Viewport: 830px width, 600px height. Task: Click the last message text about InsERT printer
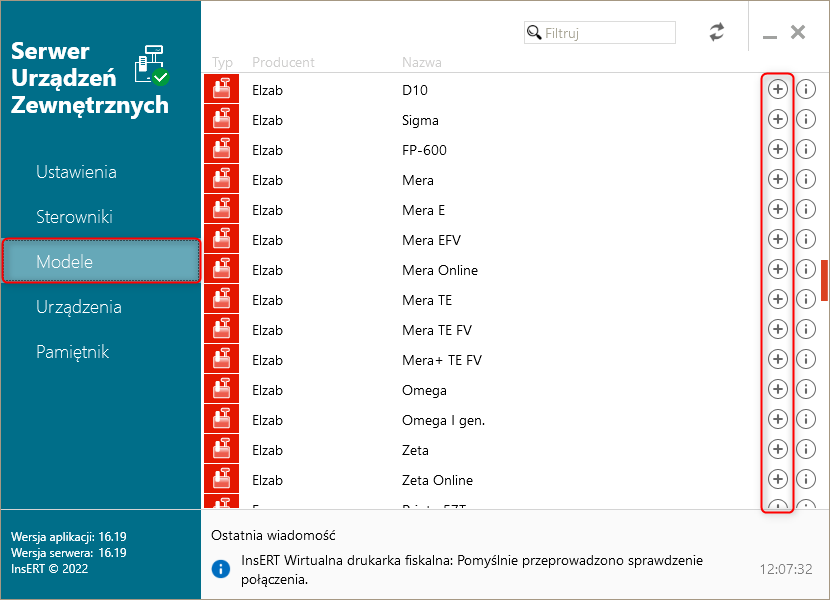pos(472,570)
